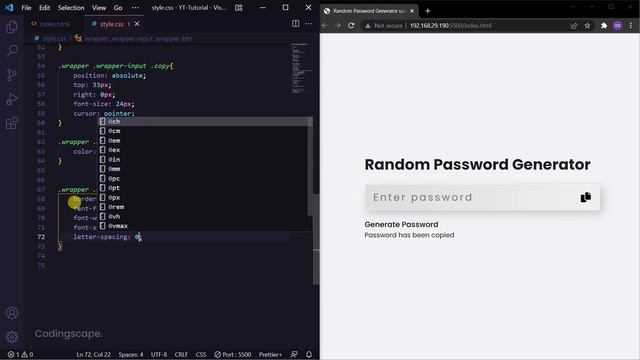Close the style.css tab
This screenshot has width=640, height=360.
(137, 24)
